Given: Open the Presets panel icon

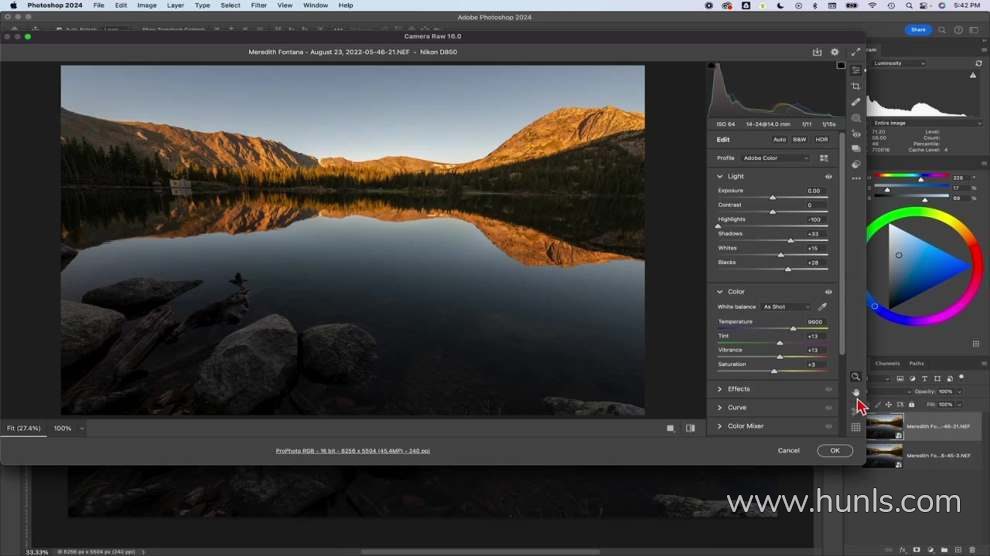Looking at the screenshot, I should [856, 164].
